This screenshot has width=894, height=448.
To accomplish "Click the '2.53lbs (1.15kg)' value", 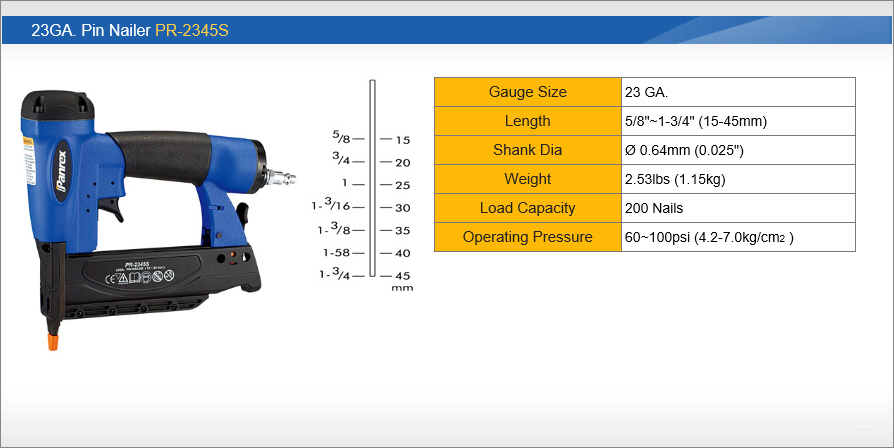I will (x=675, y=180).
